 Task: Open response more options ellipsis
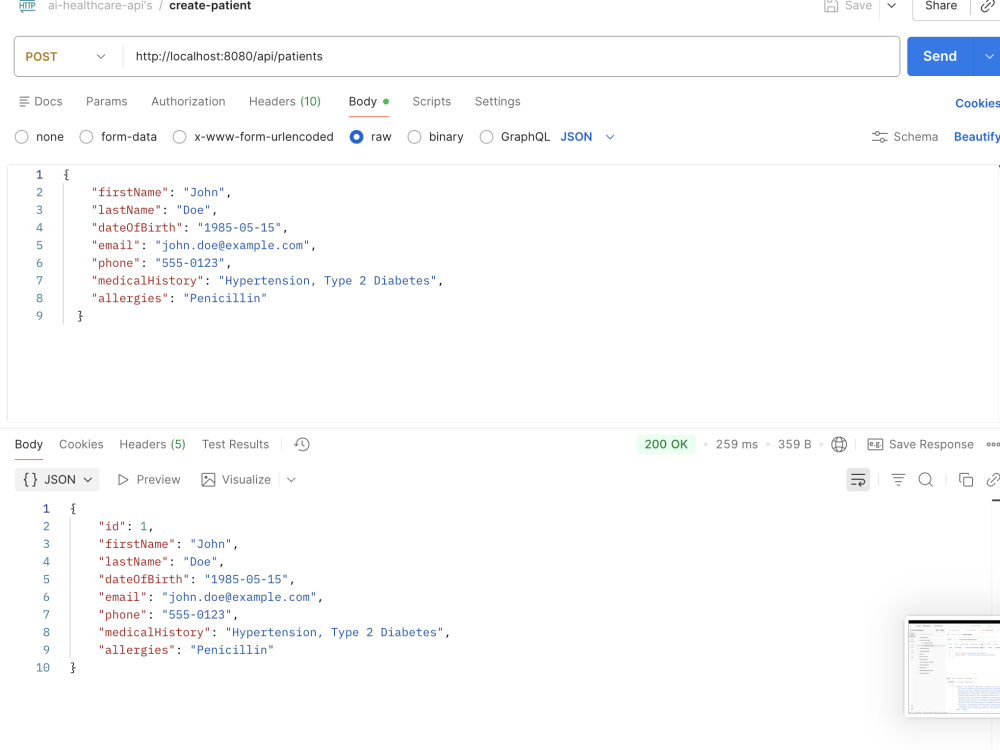point(992,445)
